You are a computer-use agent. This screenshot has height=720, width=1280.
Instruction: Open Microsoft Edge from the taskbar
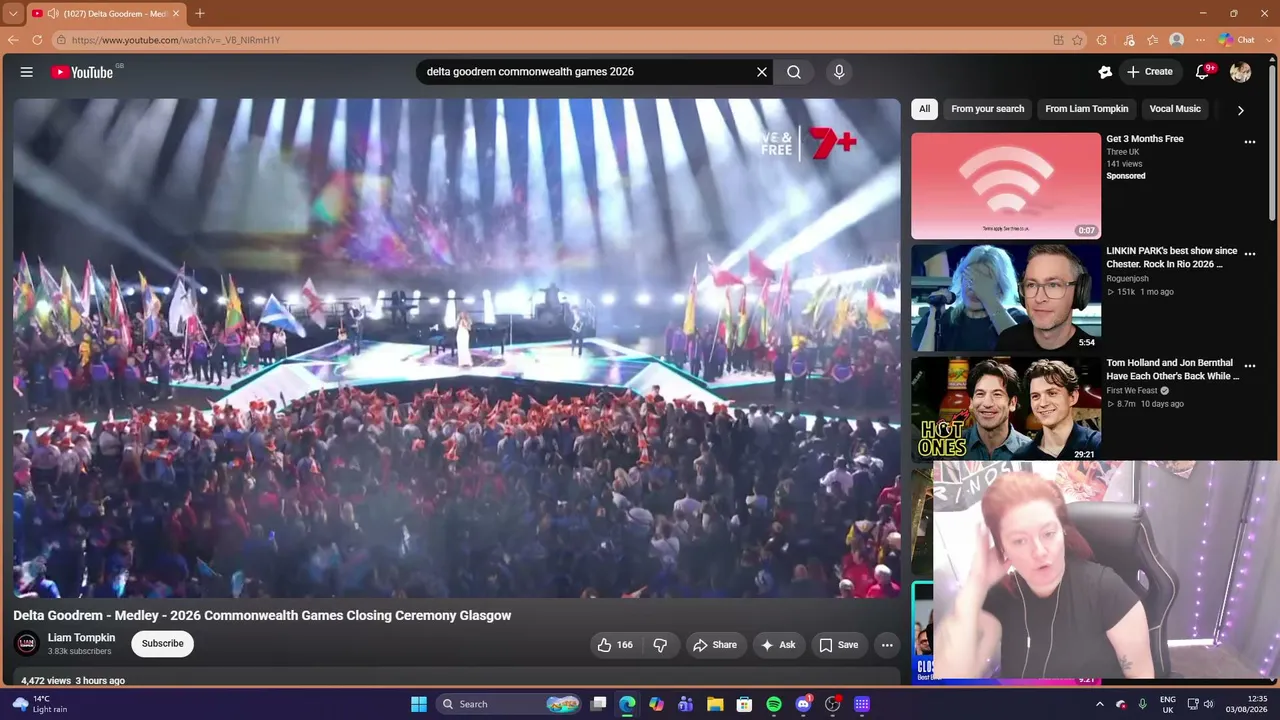pos(627,704)
